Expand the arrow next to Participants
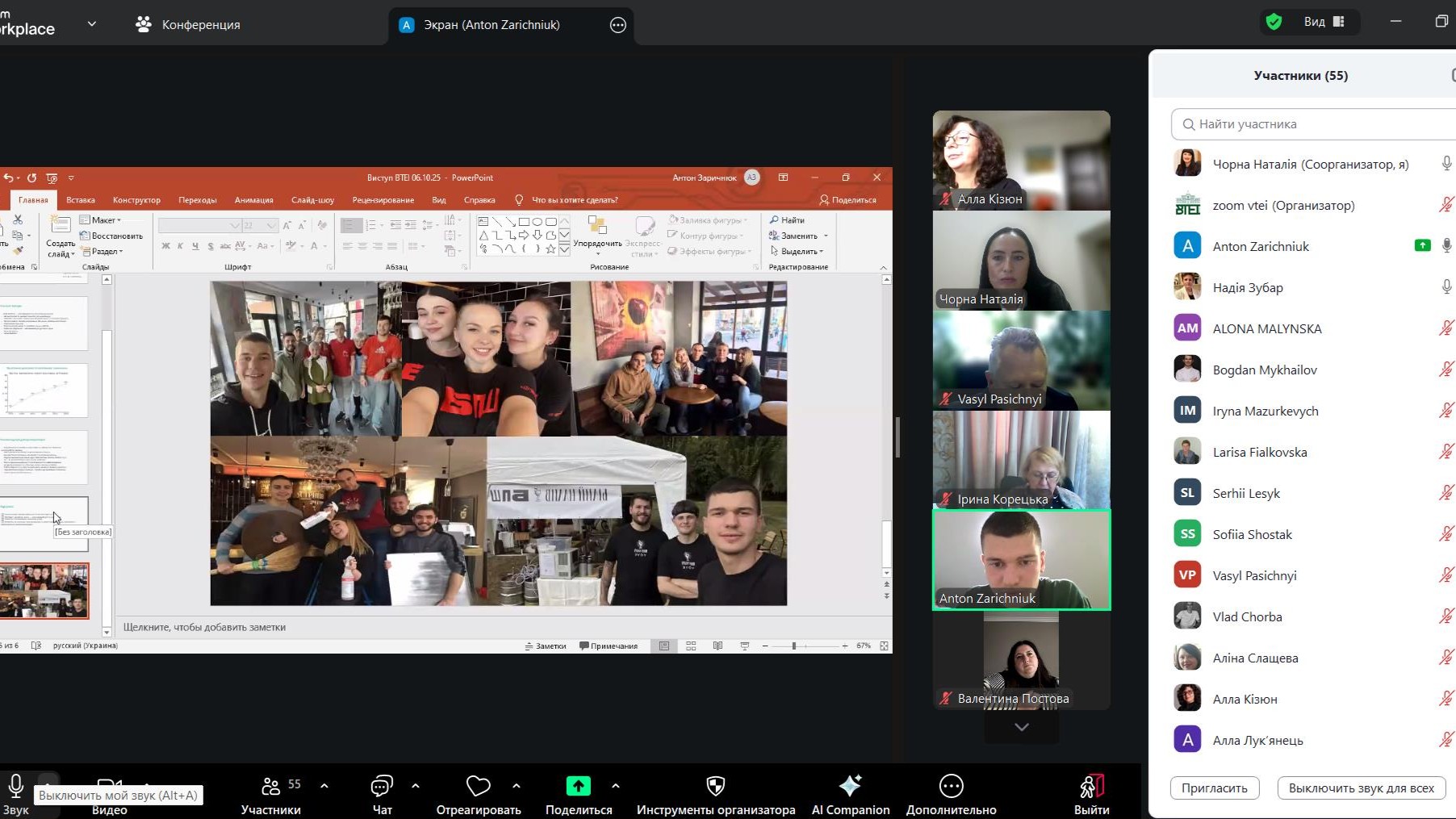1456x819 pixels. [x=324, y=785]
